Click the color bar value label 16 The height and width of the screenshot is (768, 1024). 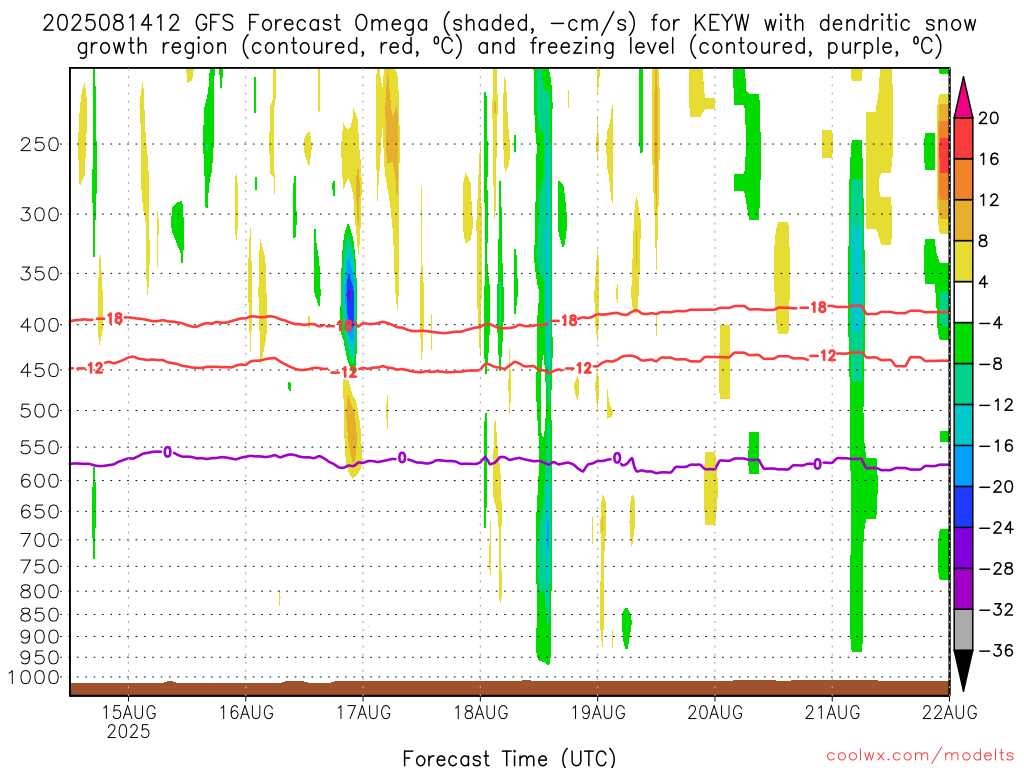(x=989, y=159)
